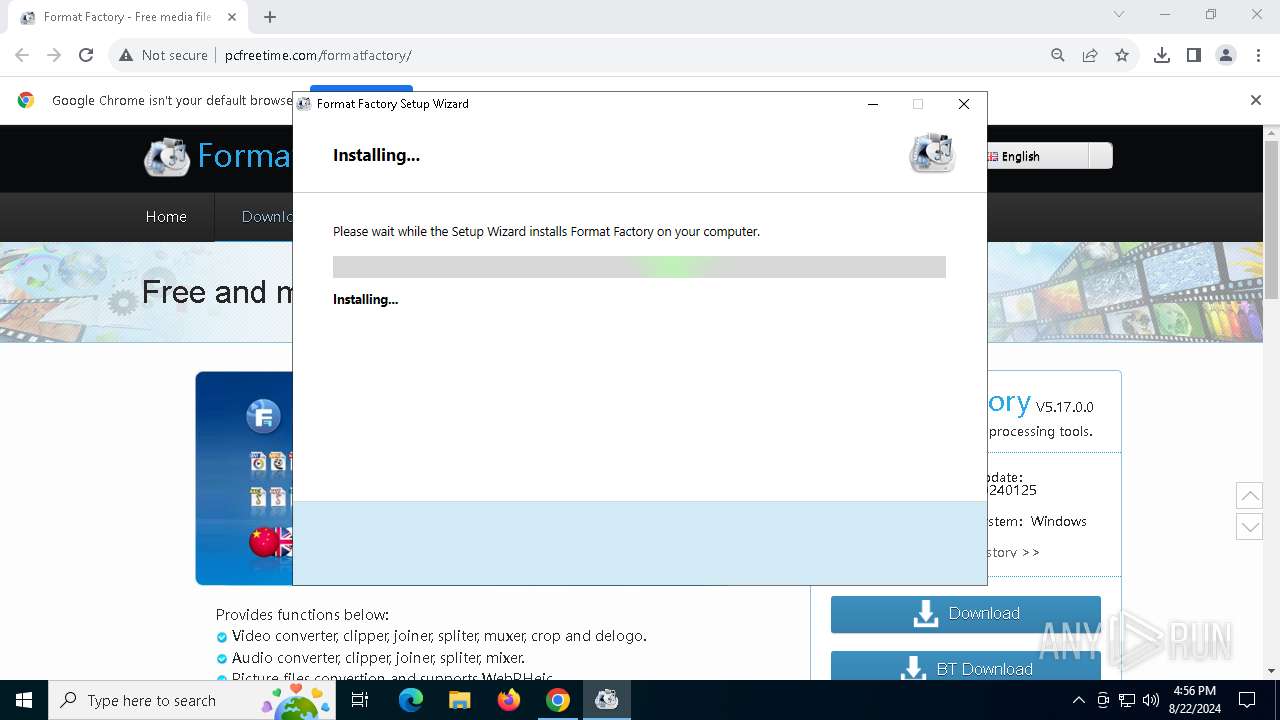Click the BT Download button
Viewport: 1280px width, 720px height.
[x=966, y=667]
